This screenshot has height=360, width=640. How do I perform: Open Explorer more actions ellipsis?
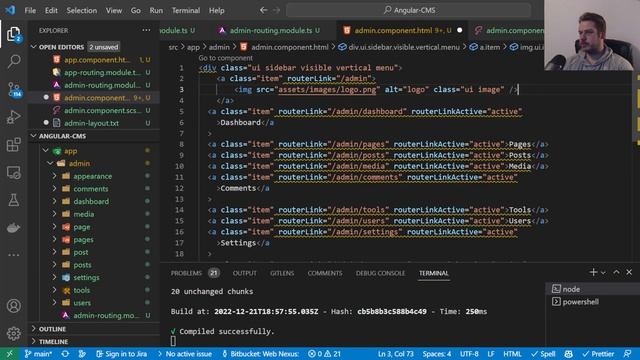(x=146, y=30)
